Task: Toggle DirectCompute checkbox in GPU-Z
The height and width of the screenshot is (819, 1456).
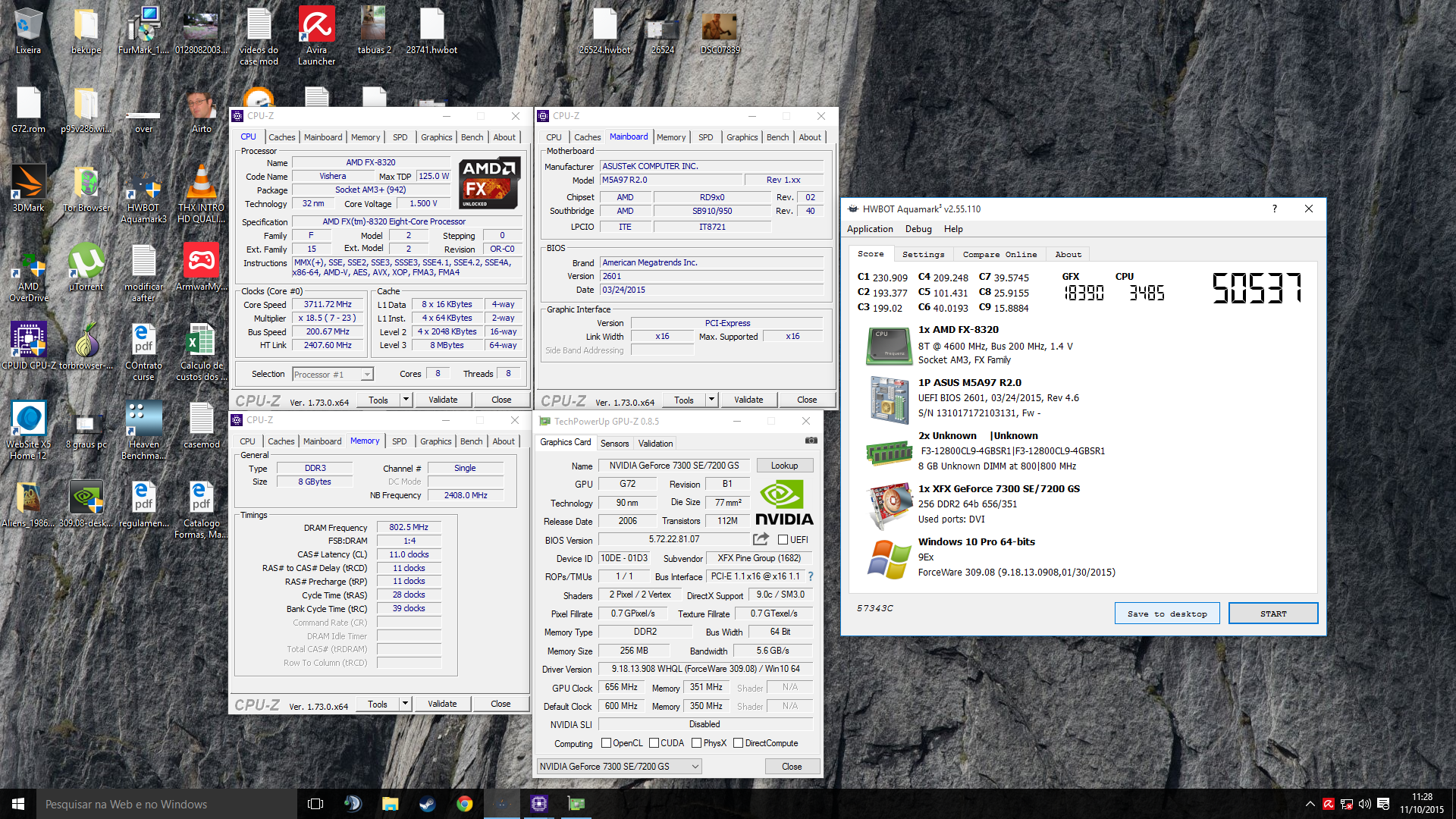Action: 738,743
